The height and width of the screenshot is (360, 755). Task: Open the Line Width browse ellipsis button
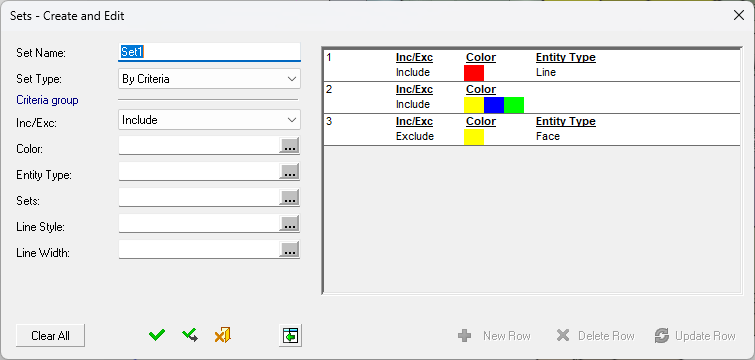pos(289,250)
